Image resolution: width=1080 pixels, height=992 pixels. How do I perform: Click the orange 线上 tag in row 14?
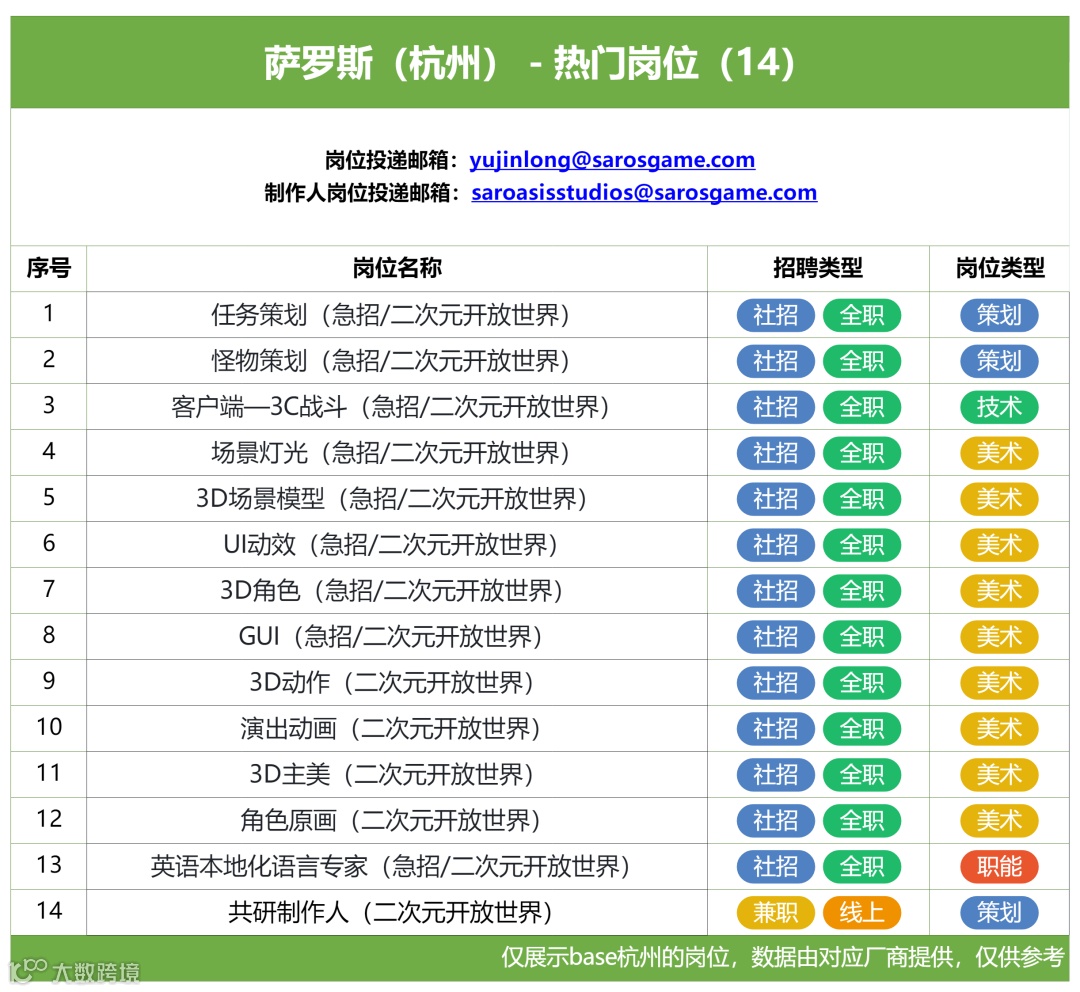862,913
